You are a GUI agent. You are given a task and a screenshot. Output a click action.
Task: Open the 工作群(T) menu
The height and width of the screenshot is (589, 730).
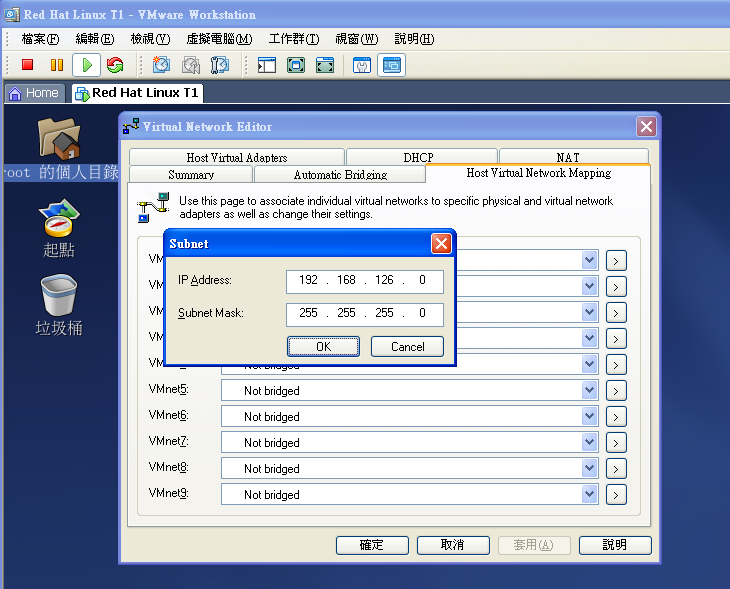pyautogui.click(x=294, y=39)
